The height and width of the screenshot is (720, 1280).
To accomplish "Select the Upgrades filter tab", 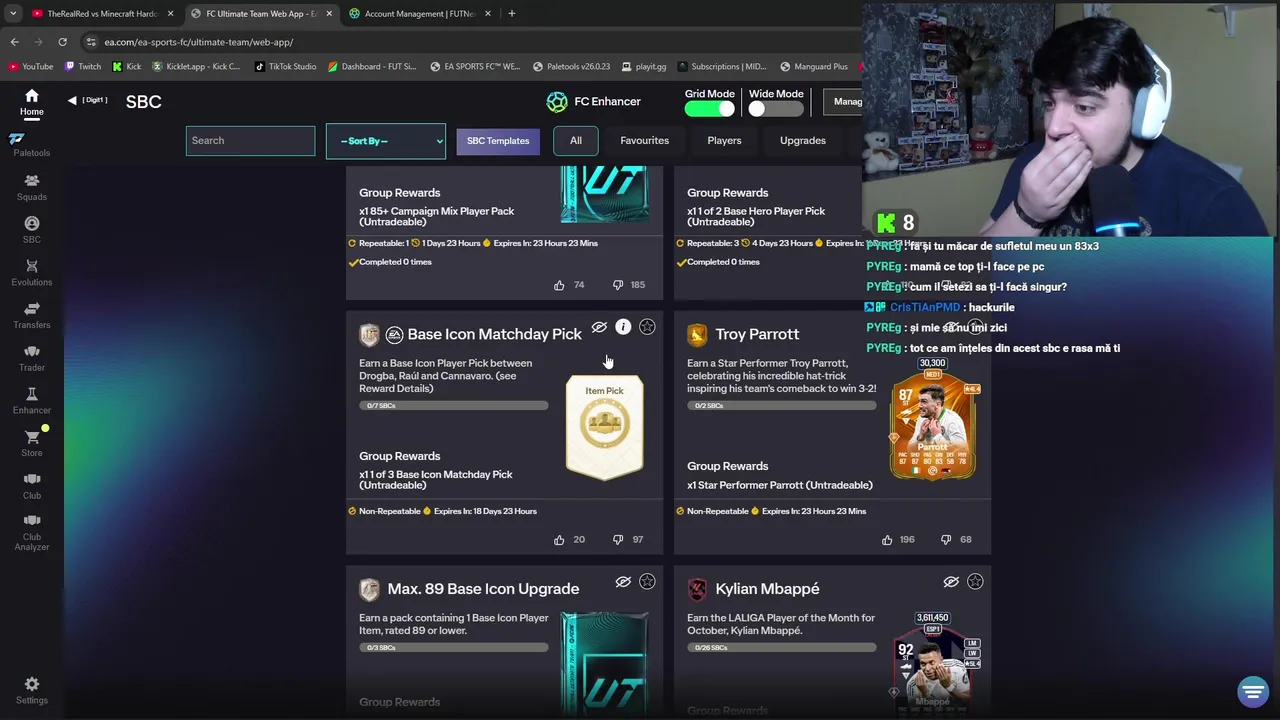I will (803, 141).
